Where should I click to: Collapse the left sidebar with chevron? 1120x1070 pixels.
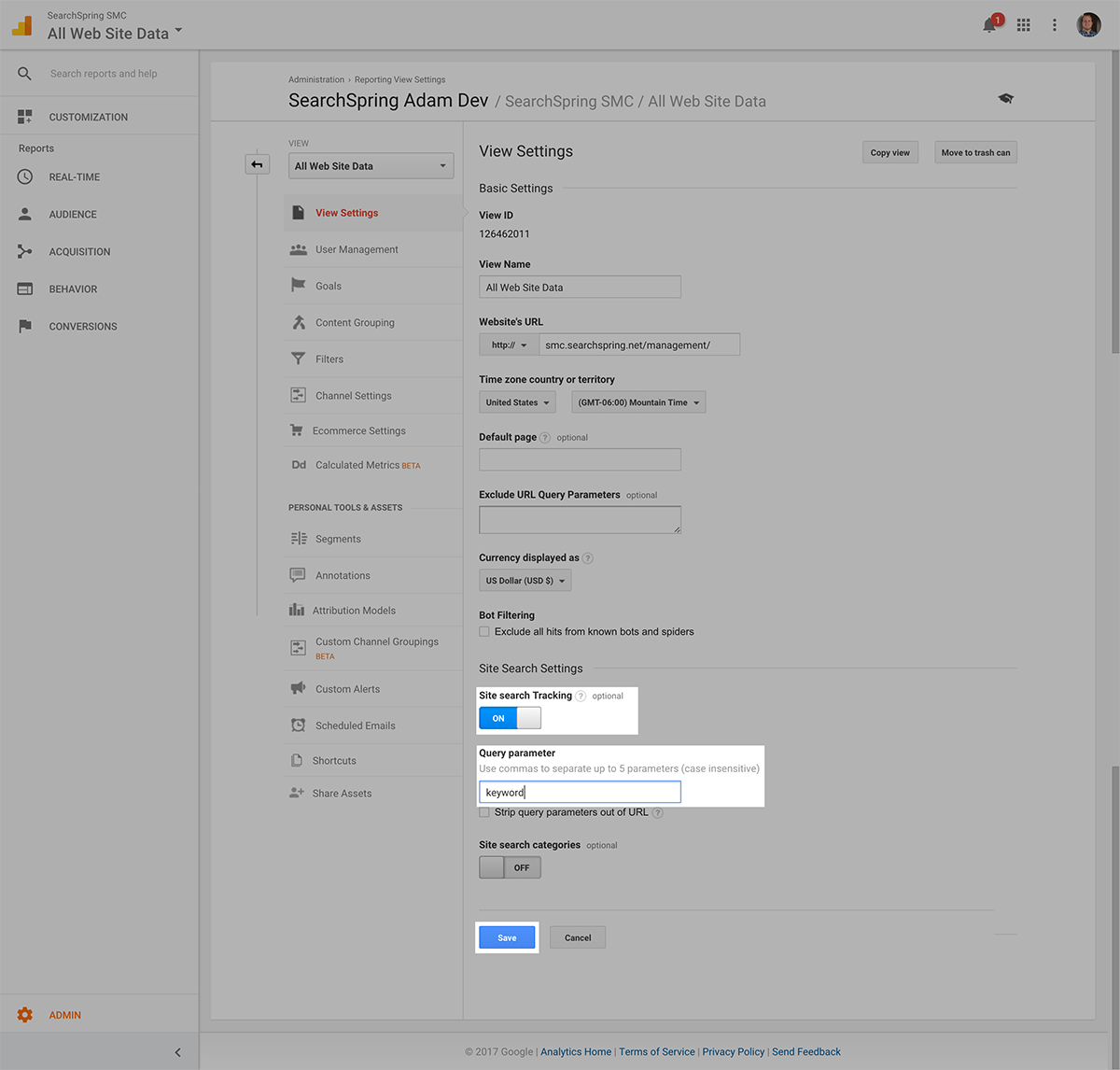[177, 1052]
